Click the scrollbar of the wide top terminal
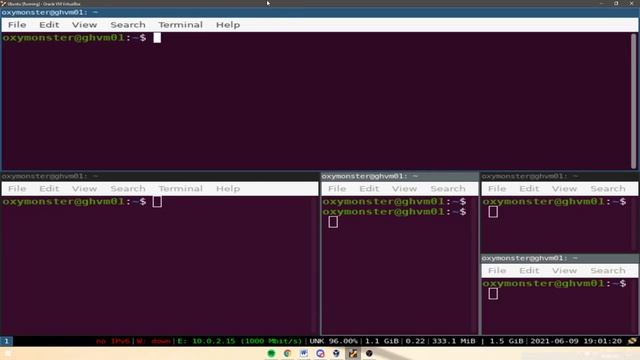The width and height of the screenshot is (640, 360). pos(633,100)
